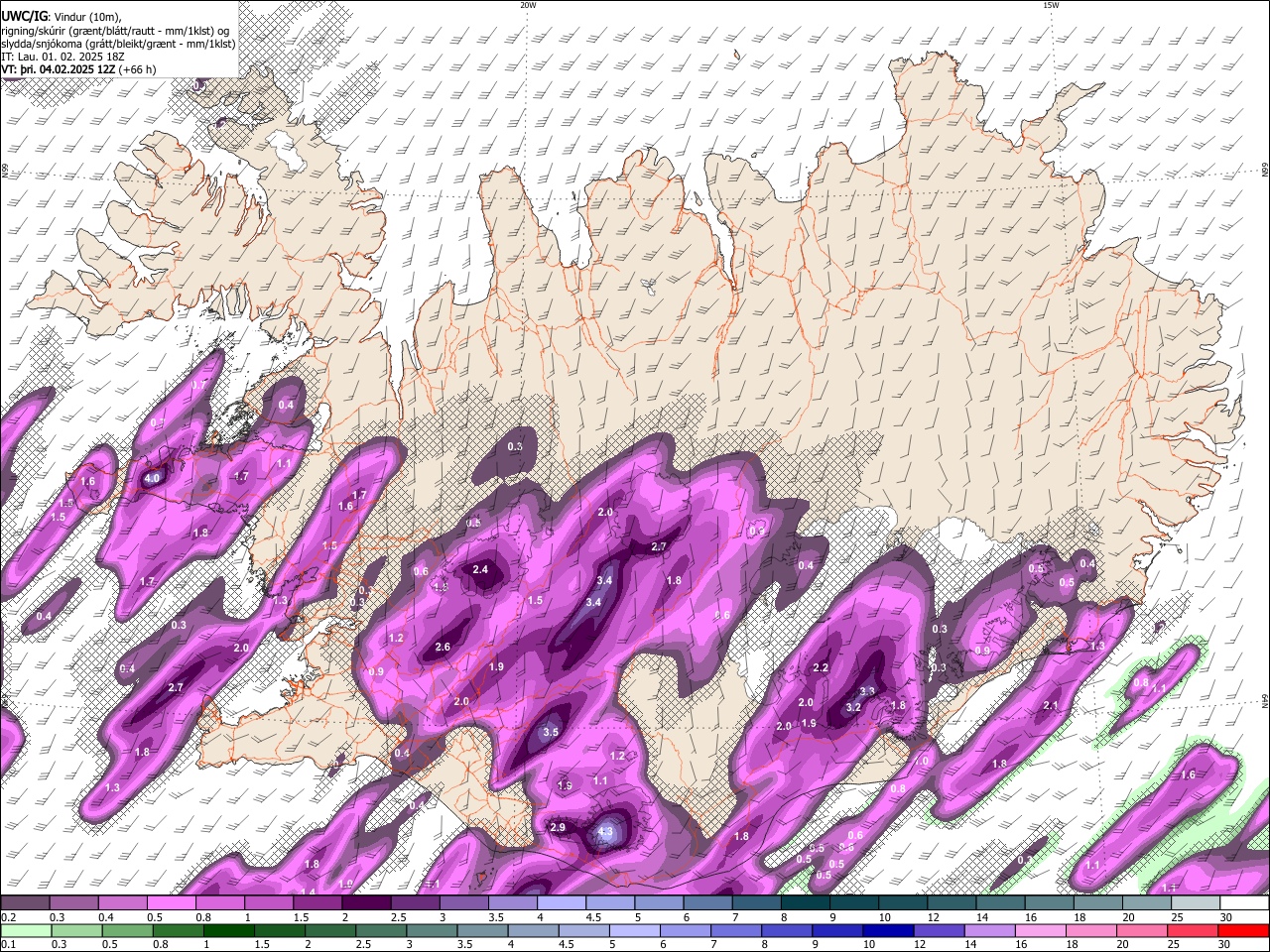The image size is (1270, 952).
Task: Click the darkest purple 2 swatch, upper legend
Action: point(365,902)
